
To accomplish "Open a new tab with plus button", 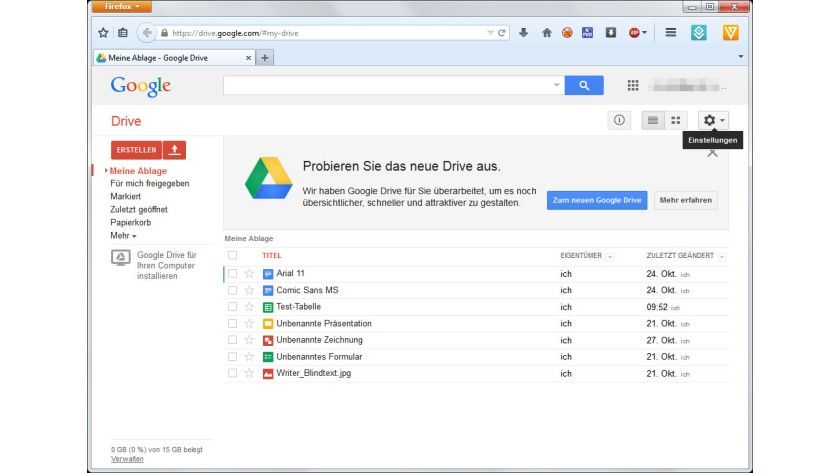I will pyautogui.click(x=265, y=58).
